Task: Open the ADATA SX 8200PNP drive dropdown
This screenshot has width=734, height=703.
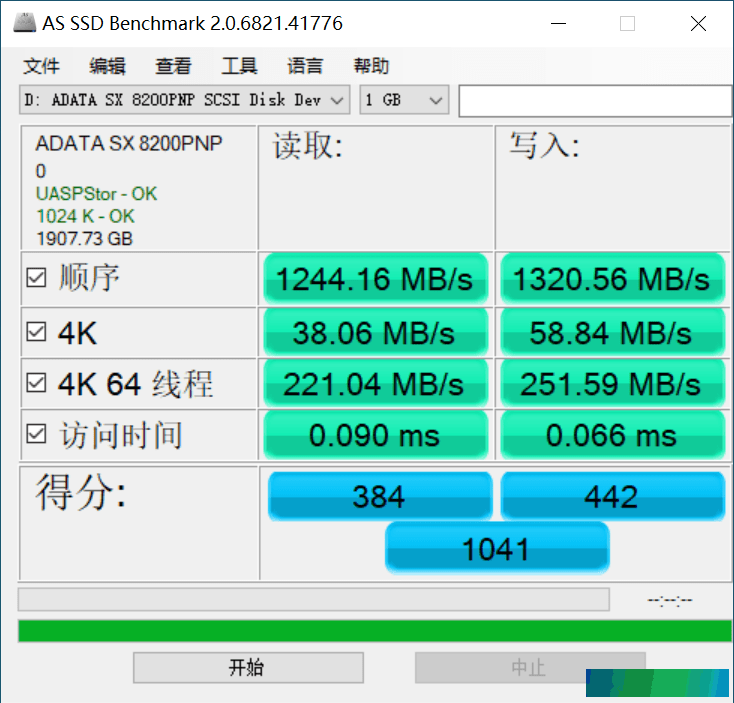Action: tap(184, 100)
